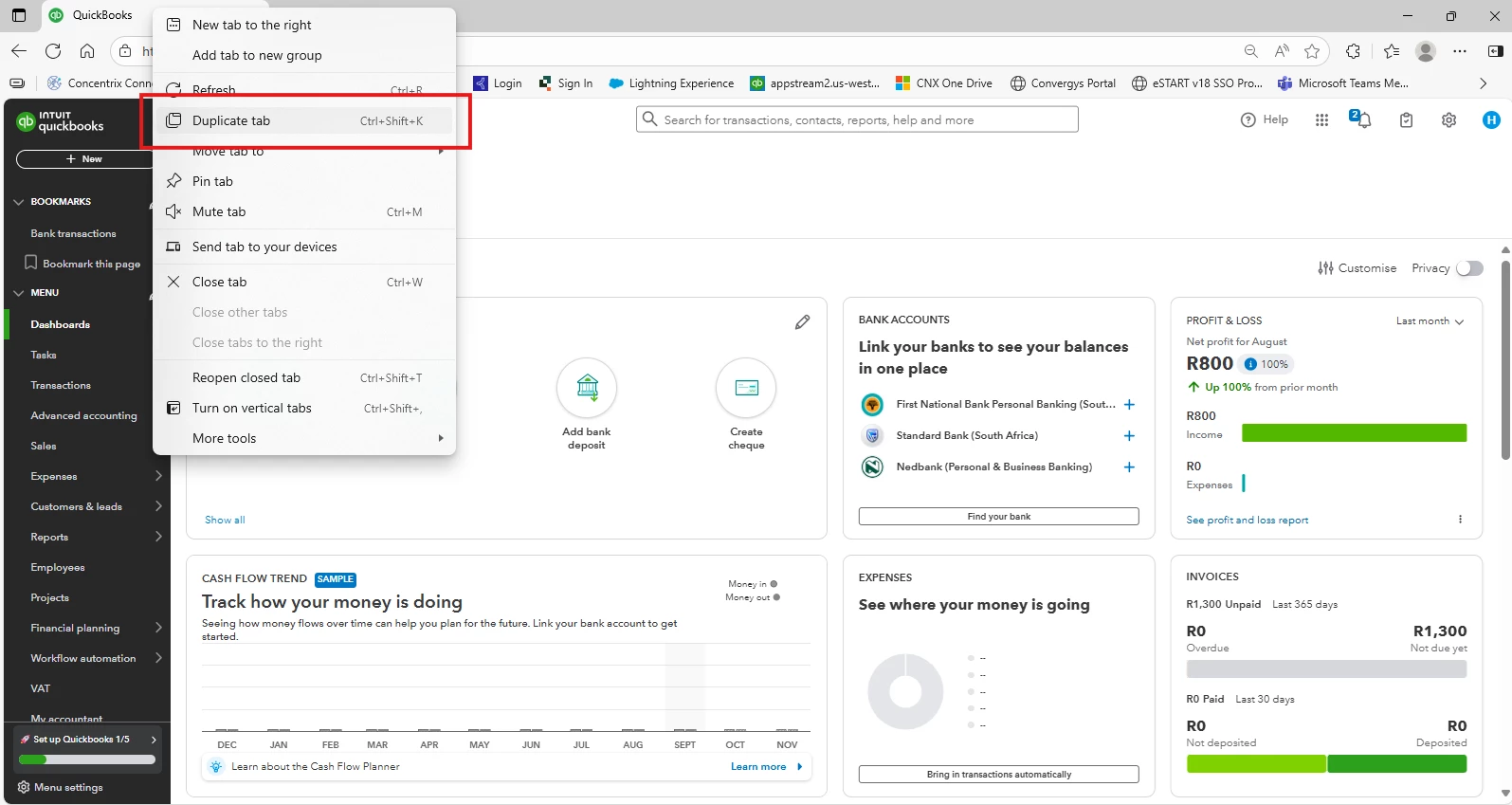Show more bookmarks chevron
1512x805 pixels.
pyautogui.click(x=1484, y=83)
